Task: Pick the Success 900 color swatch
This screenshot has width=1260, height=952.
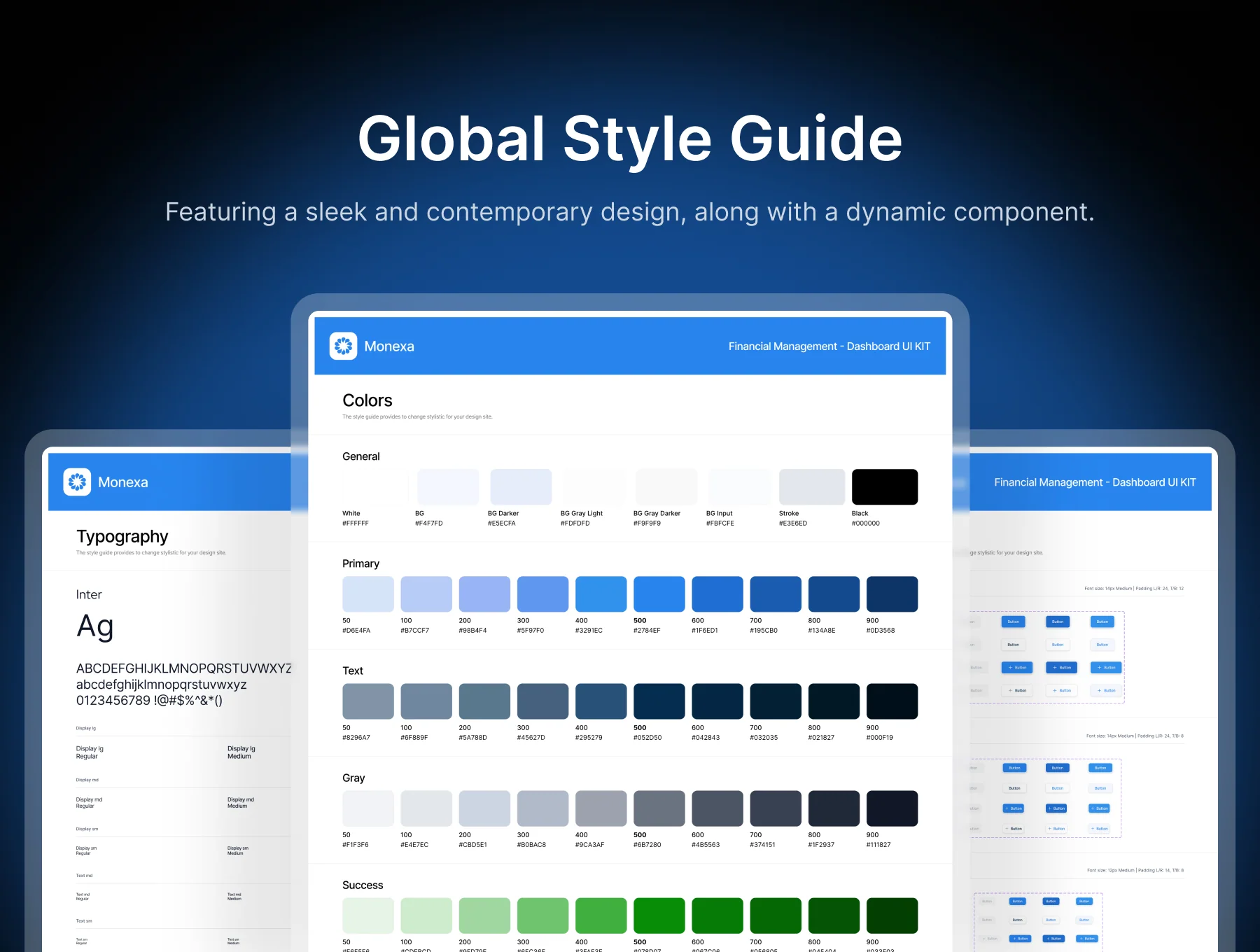Action: pos(892,916)
